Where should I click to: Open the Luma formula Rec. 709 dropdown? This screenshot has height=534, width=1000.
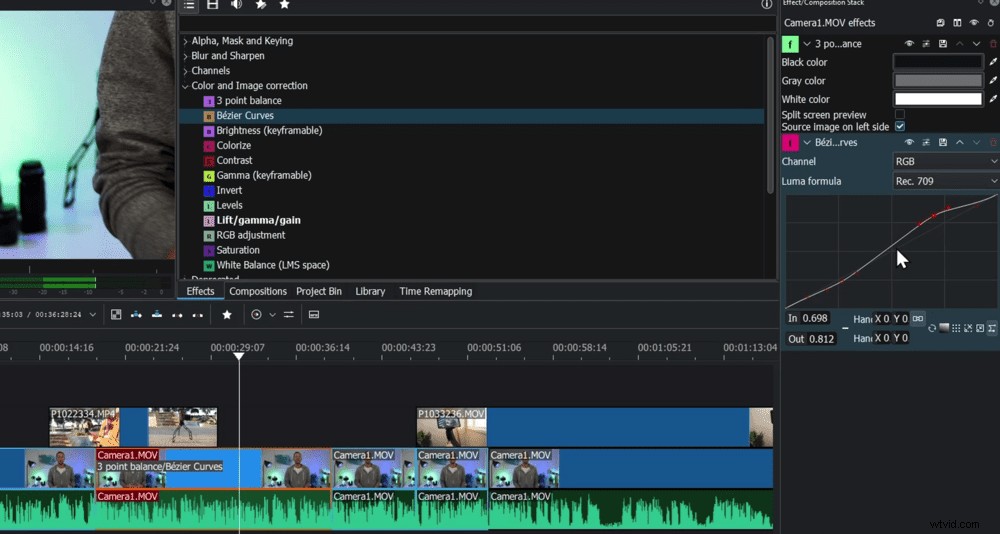(x=946, y=181)
